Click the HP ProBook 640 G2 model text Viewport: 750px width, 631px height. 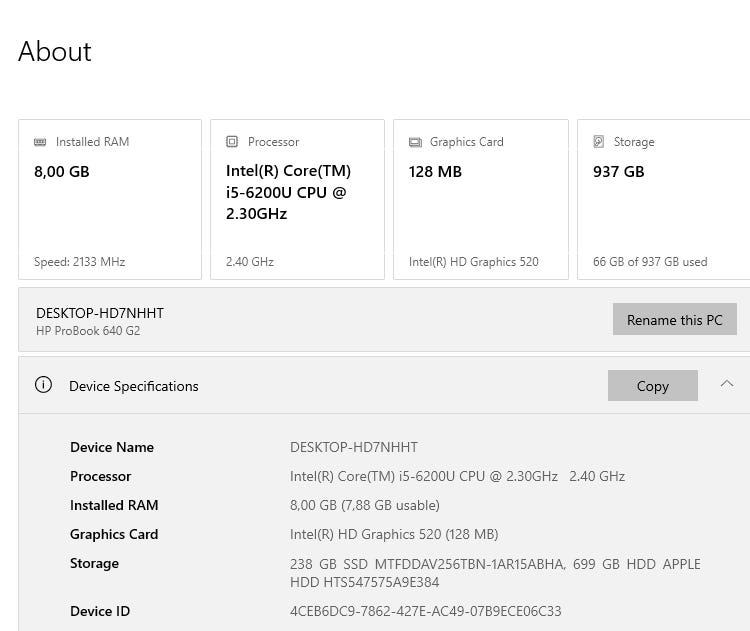click(x=88, y=331)
